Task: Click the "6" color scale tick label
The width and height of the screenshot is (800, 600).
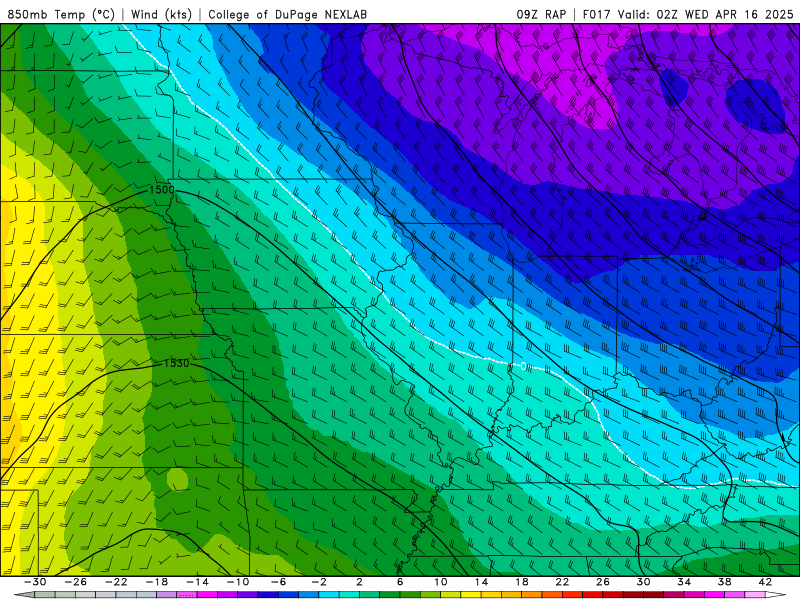Action: pyautogui.click(x=400, y=582)
